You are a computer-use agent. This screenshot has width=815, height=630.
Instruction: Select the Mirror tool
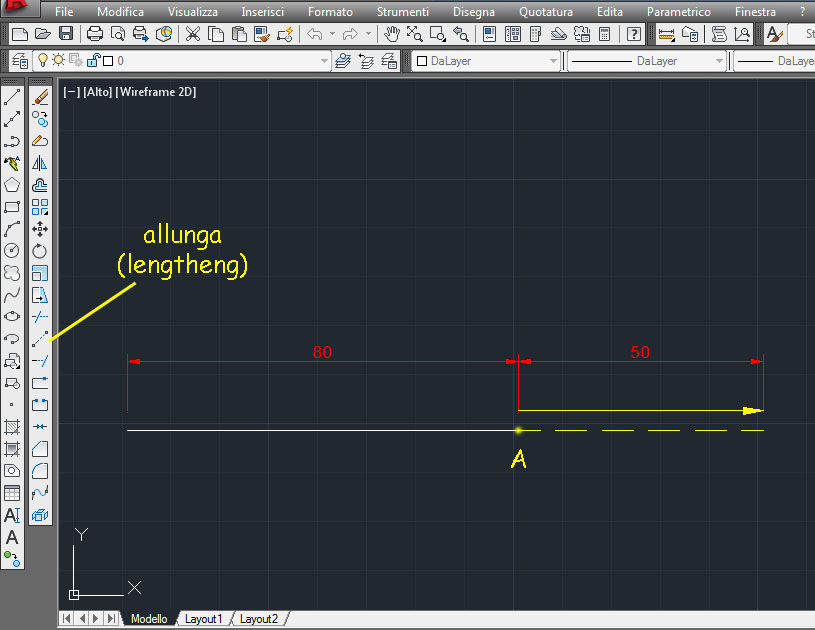pos(40,163)
